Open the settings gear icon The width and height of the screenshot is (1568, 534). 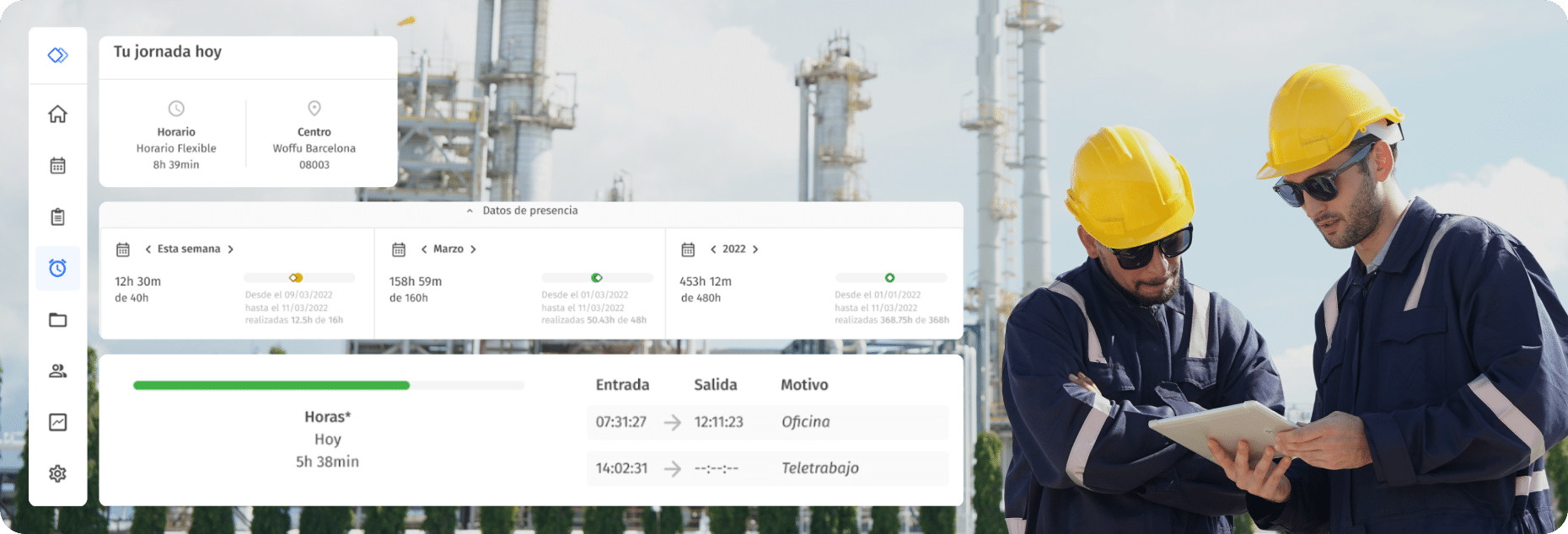coord(57,473)
